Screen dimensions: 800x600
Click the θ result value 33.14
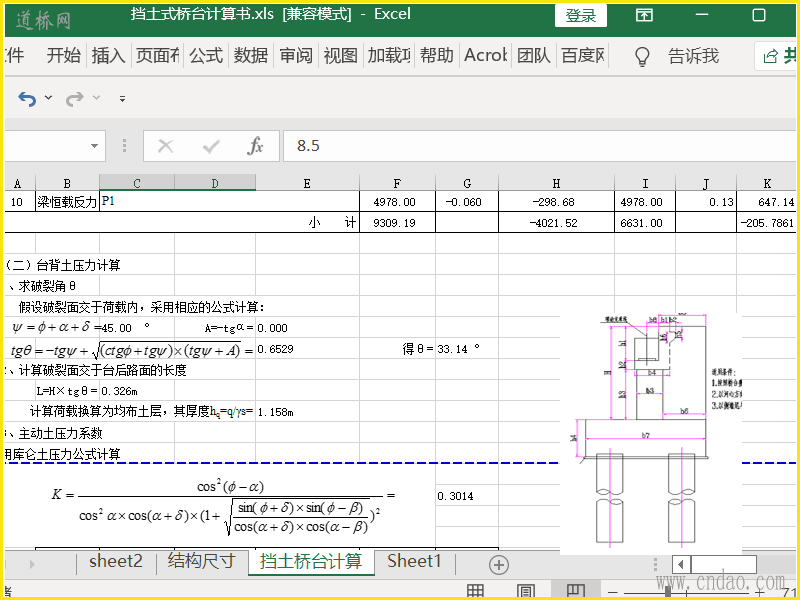453,349
